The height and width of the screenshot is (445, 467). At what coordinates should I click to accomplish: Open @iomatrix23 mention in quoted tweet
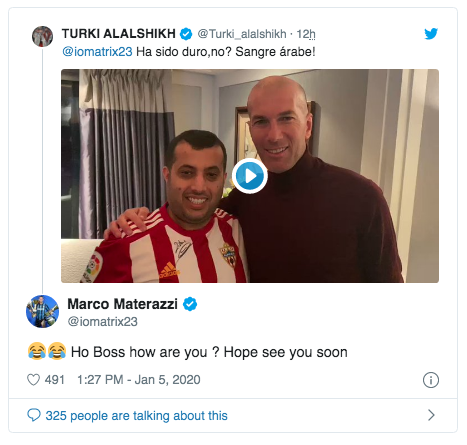[97, 52]
